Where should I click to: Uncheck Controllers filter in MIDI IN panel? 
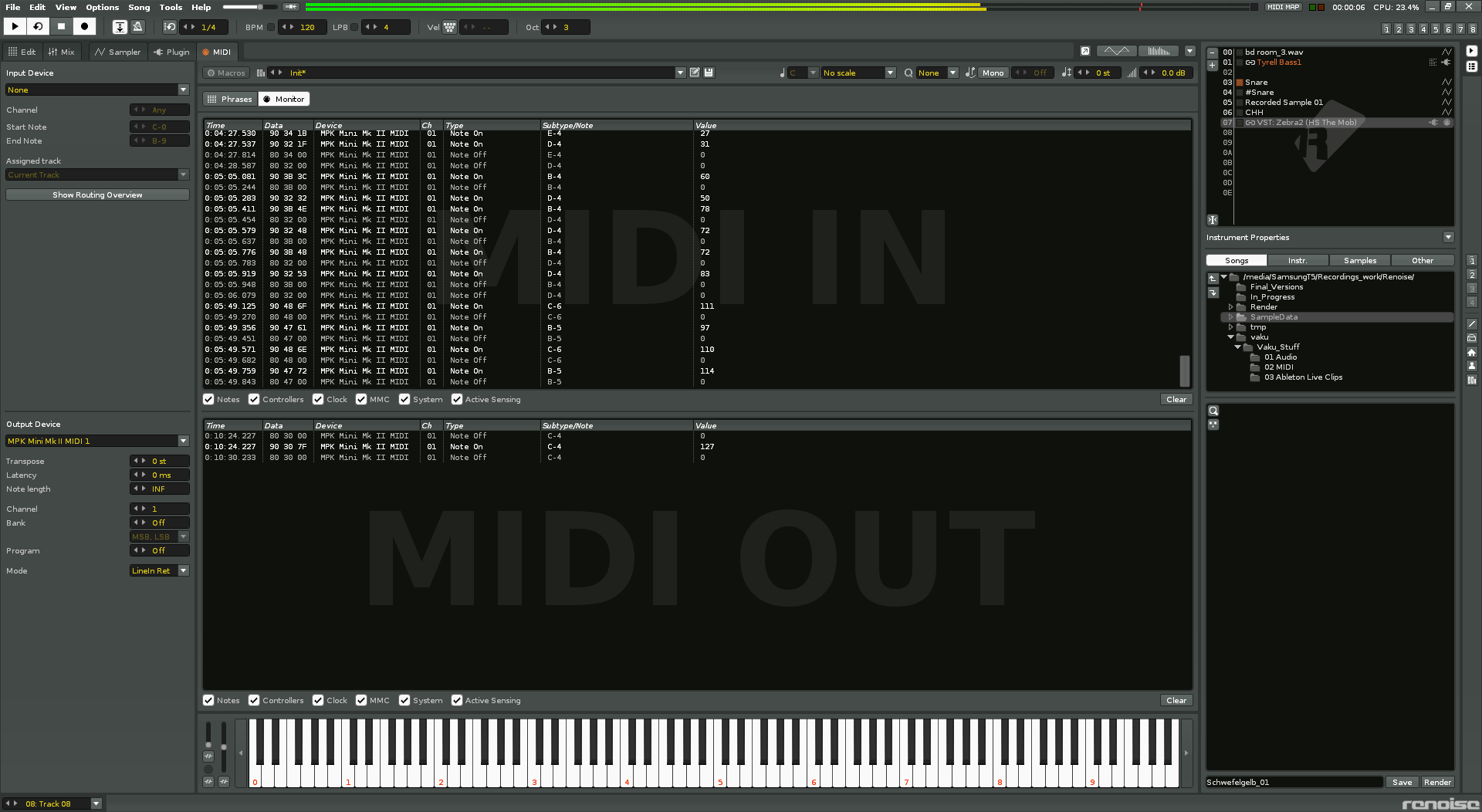(x=254, y=399)
